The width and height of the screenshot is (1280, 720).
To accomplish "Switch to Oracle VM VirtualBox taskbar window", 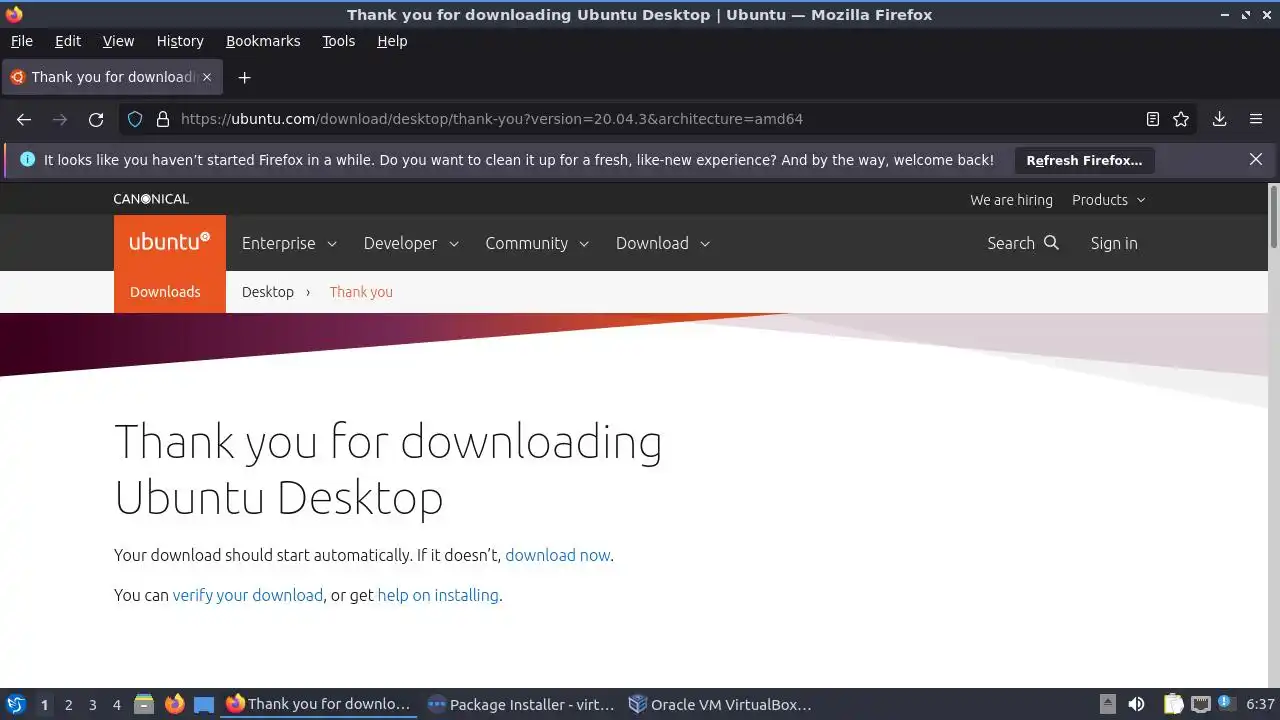I will (720, 704).
